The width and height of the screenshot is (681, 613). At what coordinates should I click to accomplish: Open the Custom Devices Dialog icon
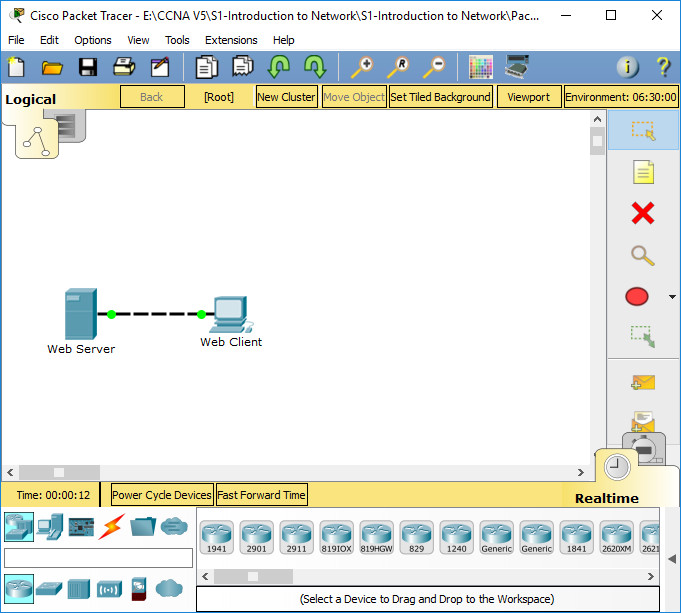pos(517,66)
